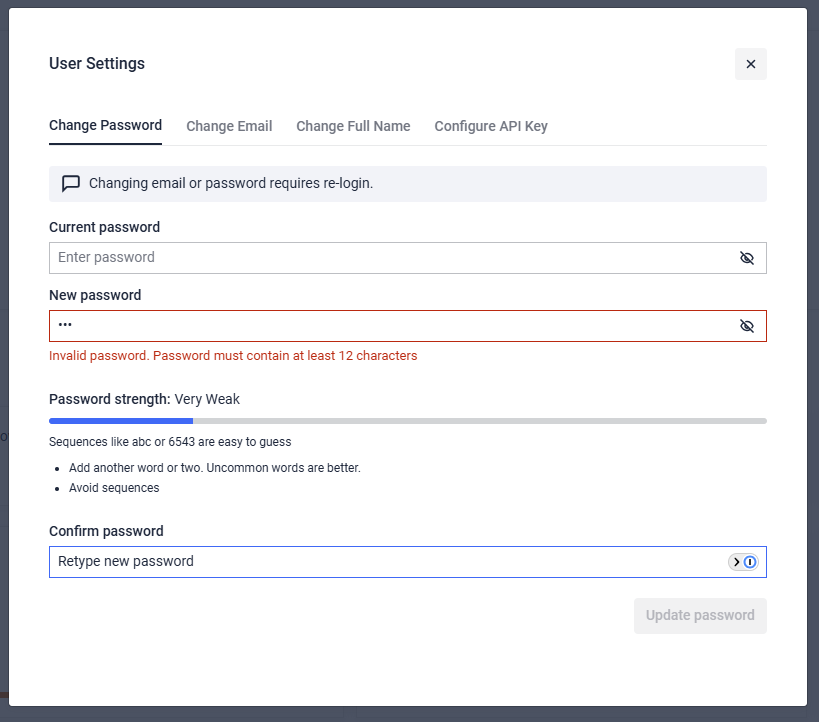Expand the chevron arrow in Confirm password field

[x=736, y=562]
